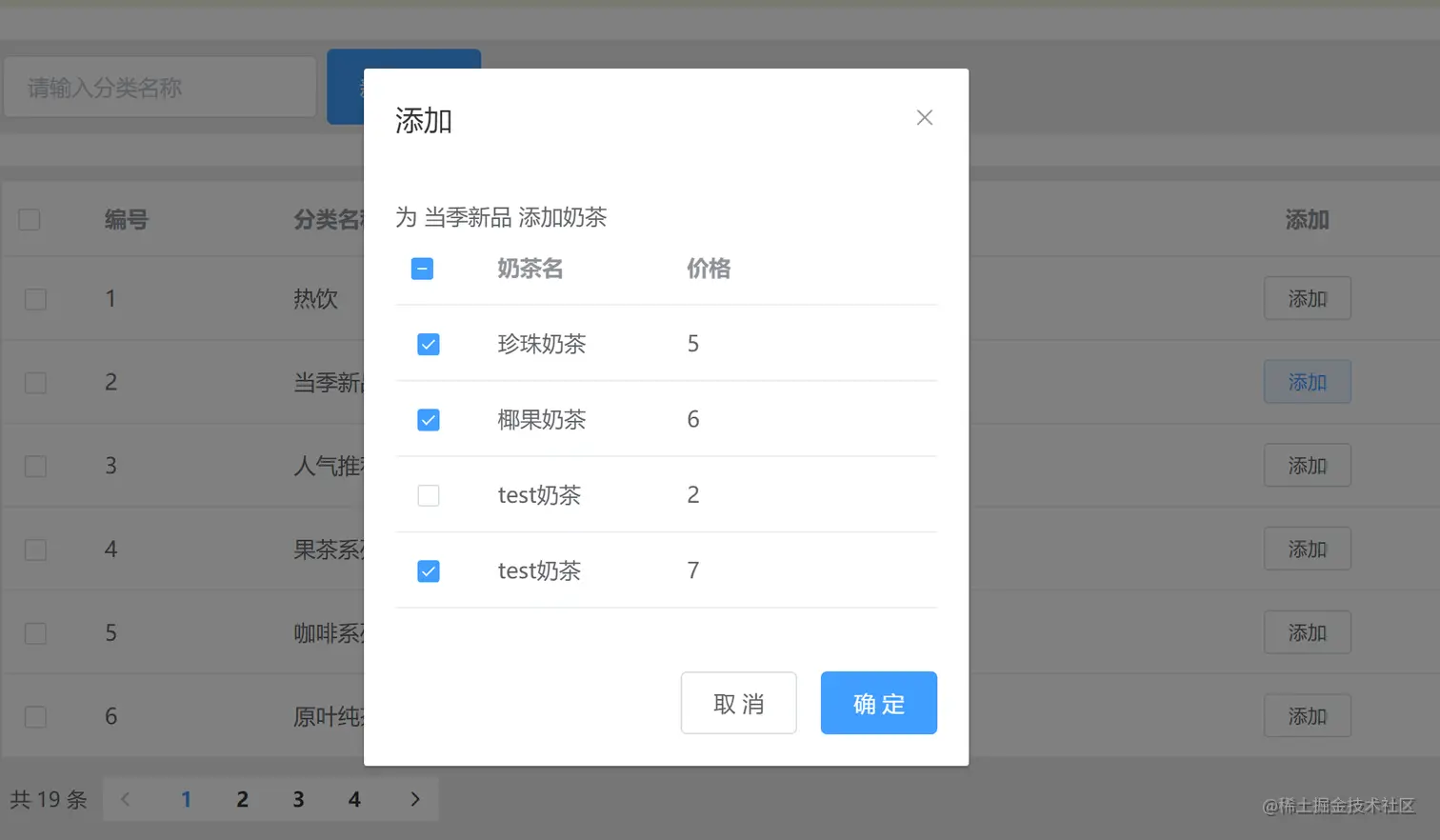Click the 取消 button
Viewport: 1440px width, 840px height.
tap(738, 703)
